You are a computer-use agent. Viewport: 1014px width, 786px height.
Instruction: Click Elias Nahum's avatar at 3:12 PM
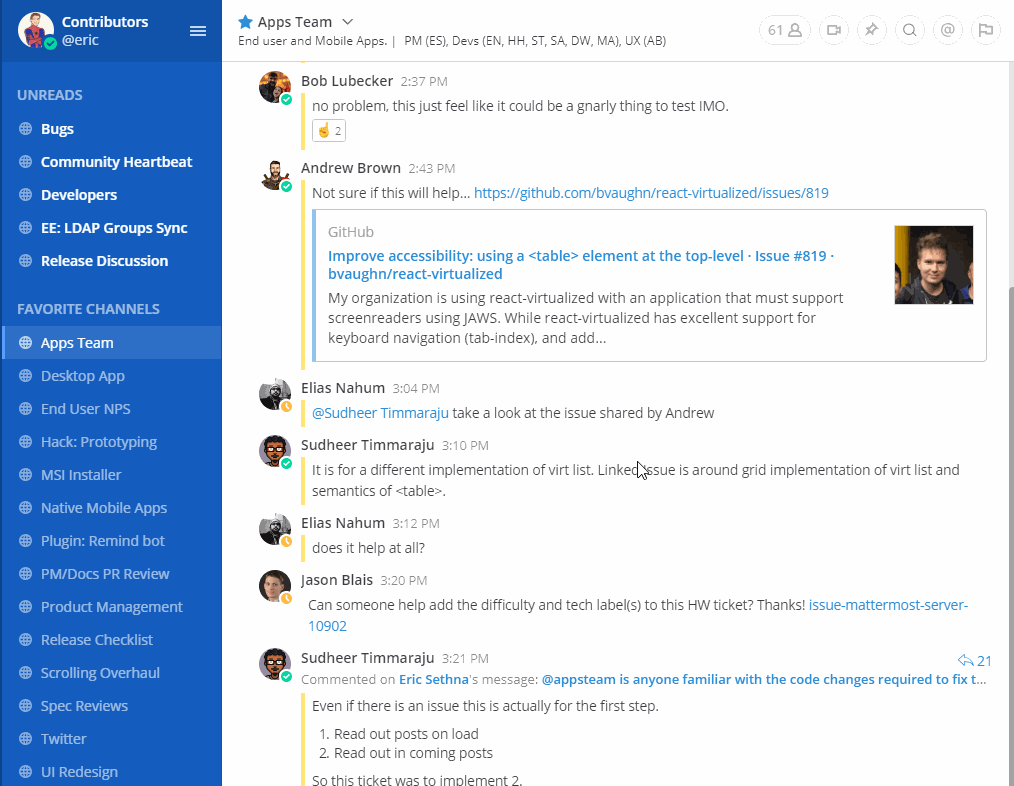coord(275,529)
